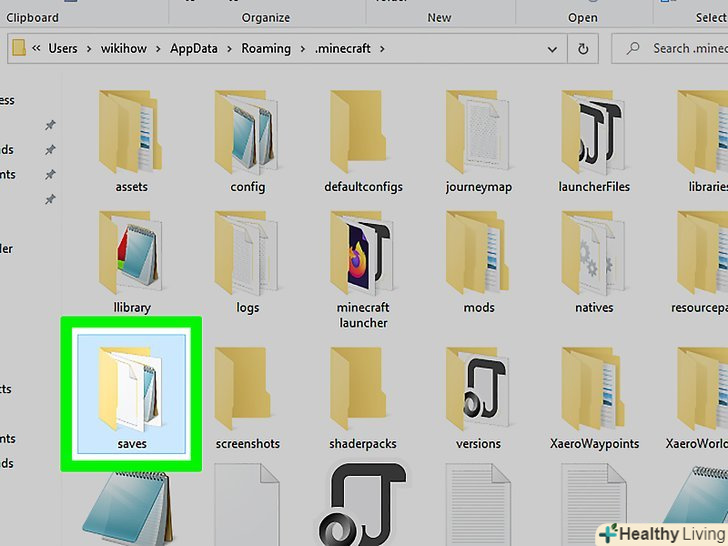
Task: Go to Roaming in the breadcrumb path
Action: [x=266, y=48]
